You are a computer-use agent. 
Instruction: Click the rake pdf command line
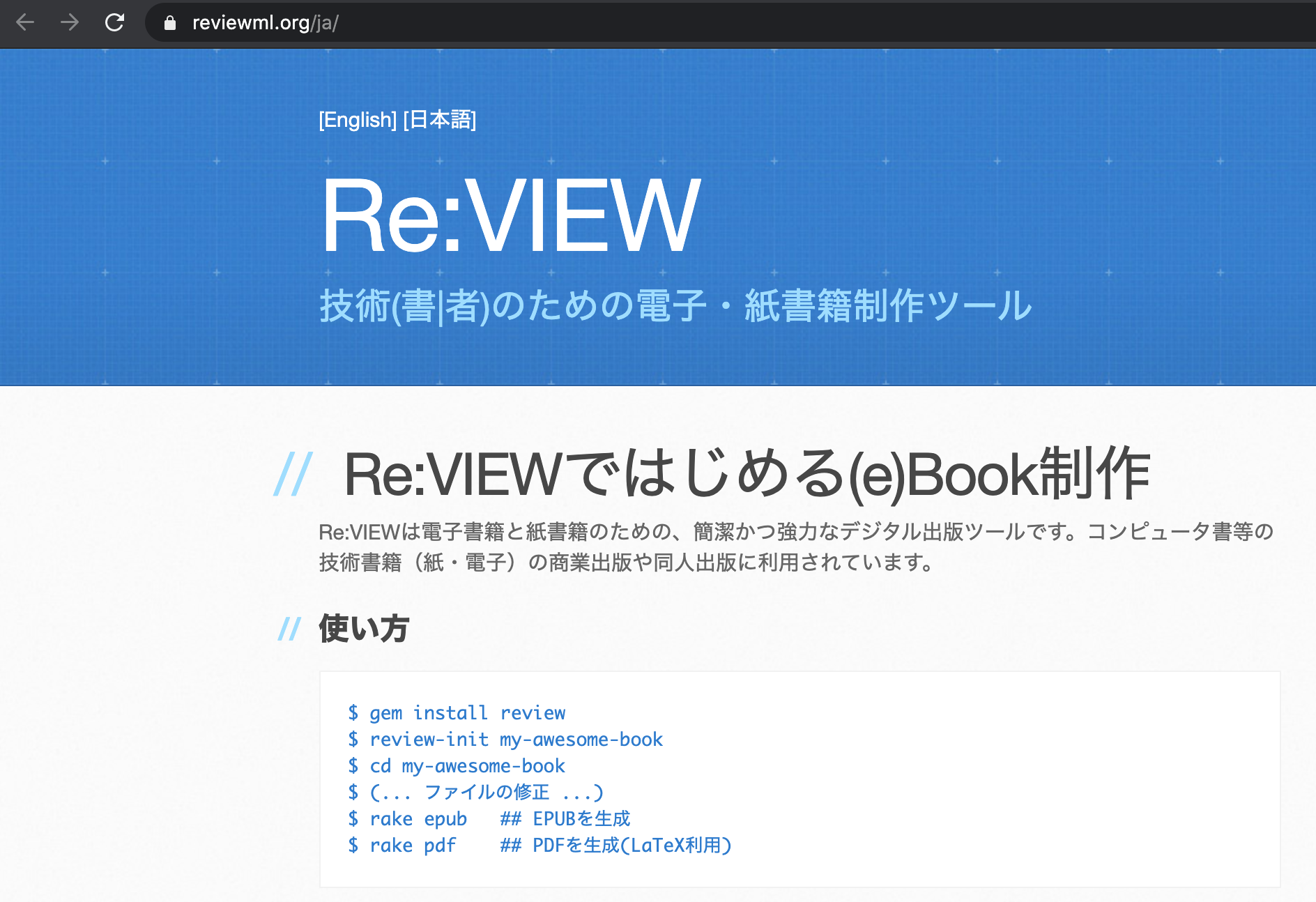[540, 845]
